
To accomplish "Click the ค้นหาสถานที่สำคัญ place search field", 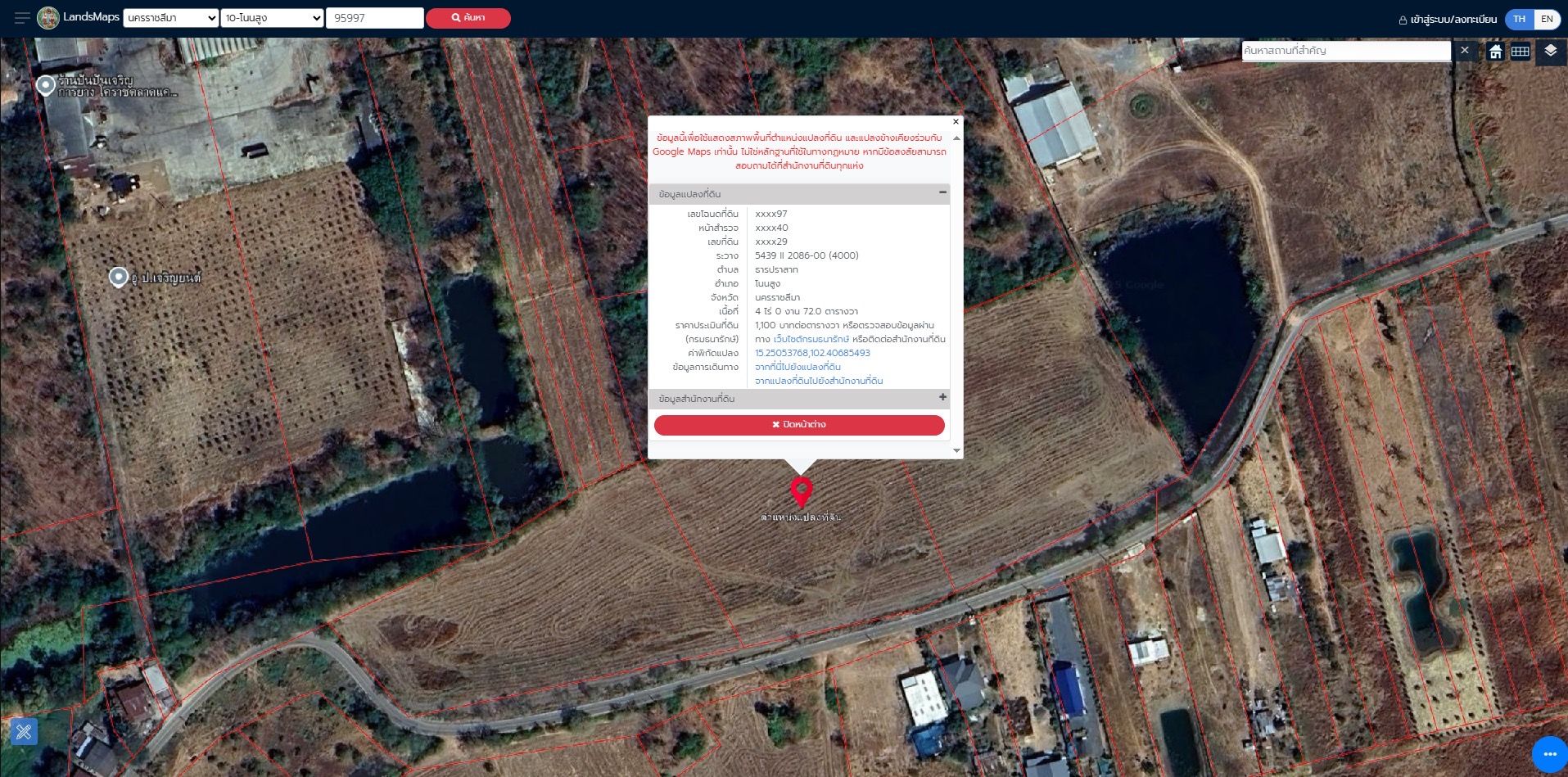I will (1346, 51).
